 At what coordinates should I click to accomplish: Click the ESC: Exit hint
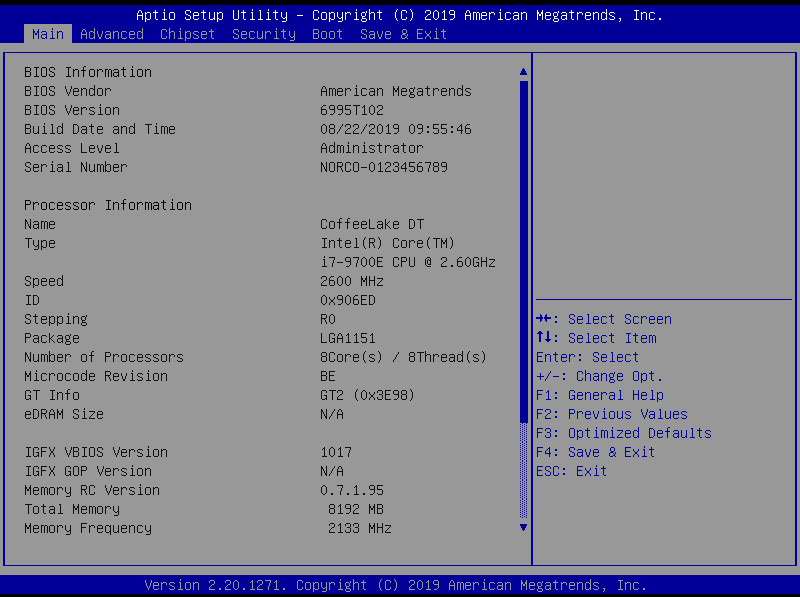click(x=572, y=471)
